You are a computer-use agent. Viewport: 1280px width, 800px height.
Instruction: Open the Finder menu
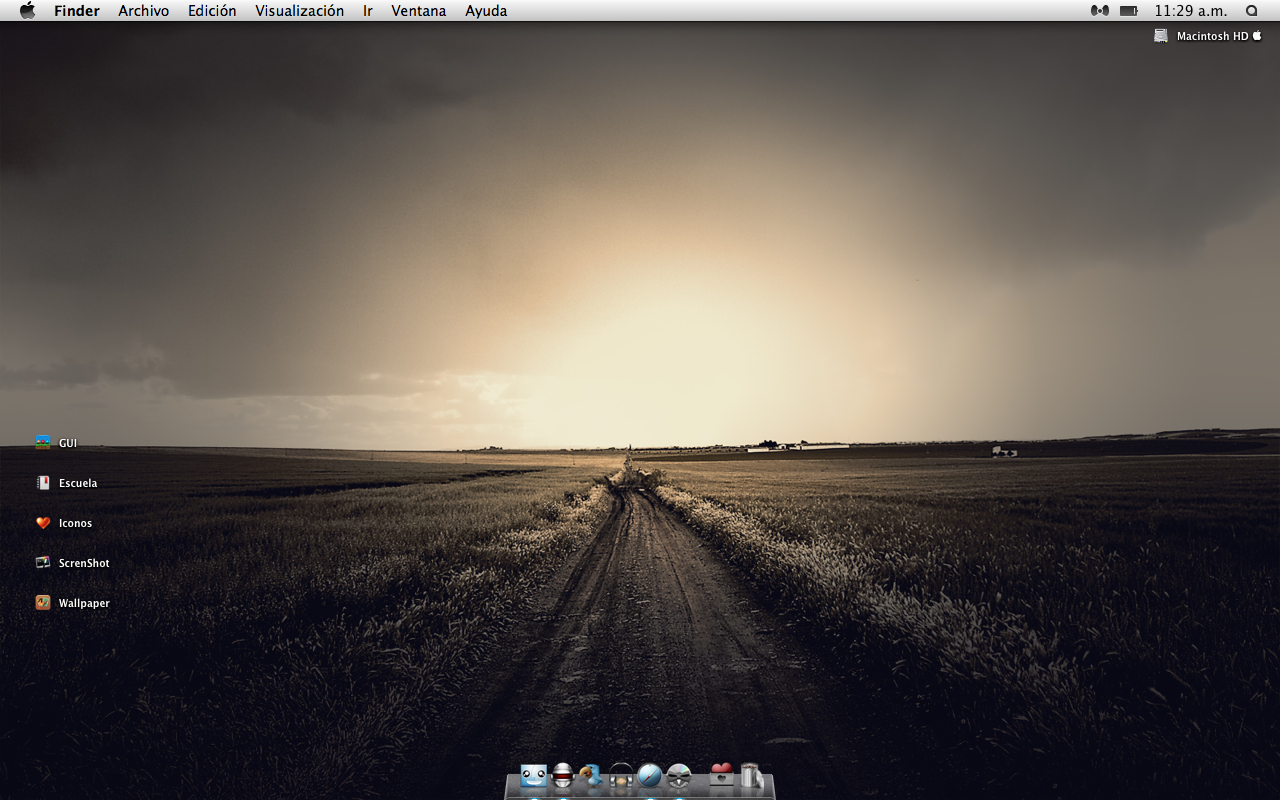(77, 11)
